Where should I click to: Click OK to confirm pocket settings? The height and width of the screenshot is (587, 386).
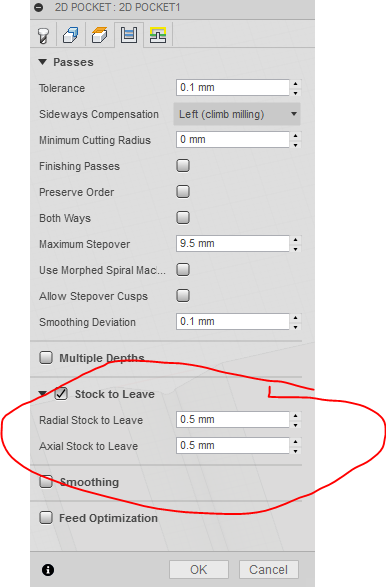coord(199,569)
